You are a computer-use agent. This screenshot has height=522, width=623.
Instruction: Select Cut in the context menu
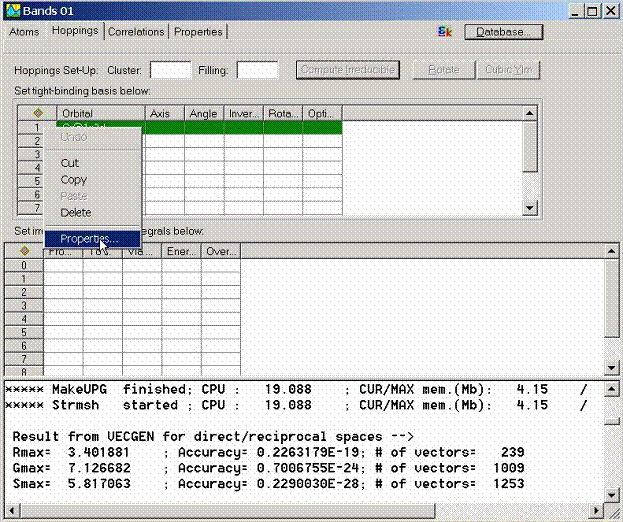(x=70, y=163)
